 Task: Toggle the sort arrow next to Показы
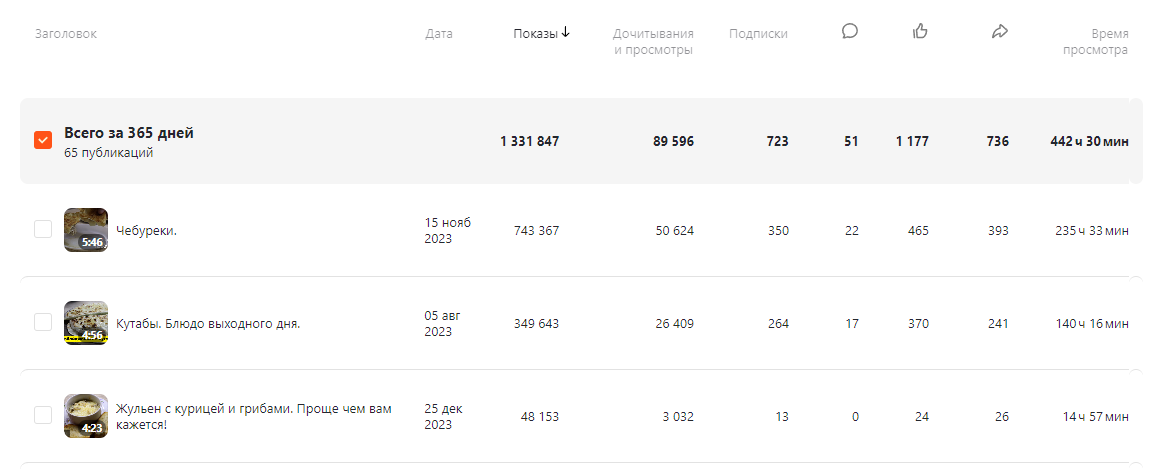565,32
